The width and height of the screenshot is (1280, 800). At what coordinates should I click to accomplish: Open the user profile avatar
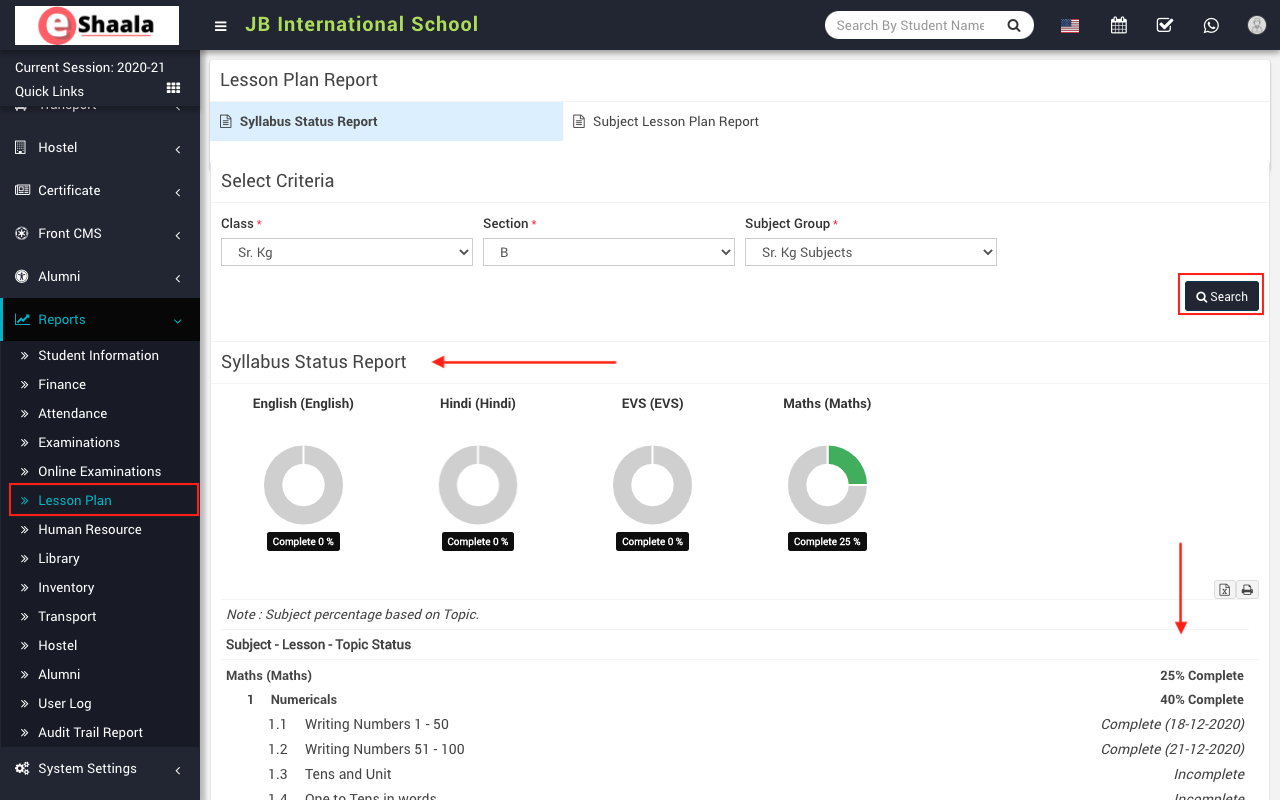tap(1257, 26)
